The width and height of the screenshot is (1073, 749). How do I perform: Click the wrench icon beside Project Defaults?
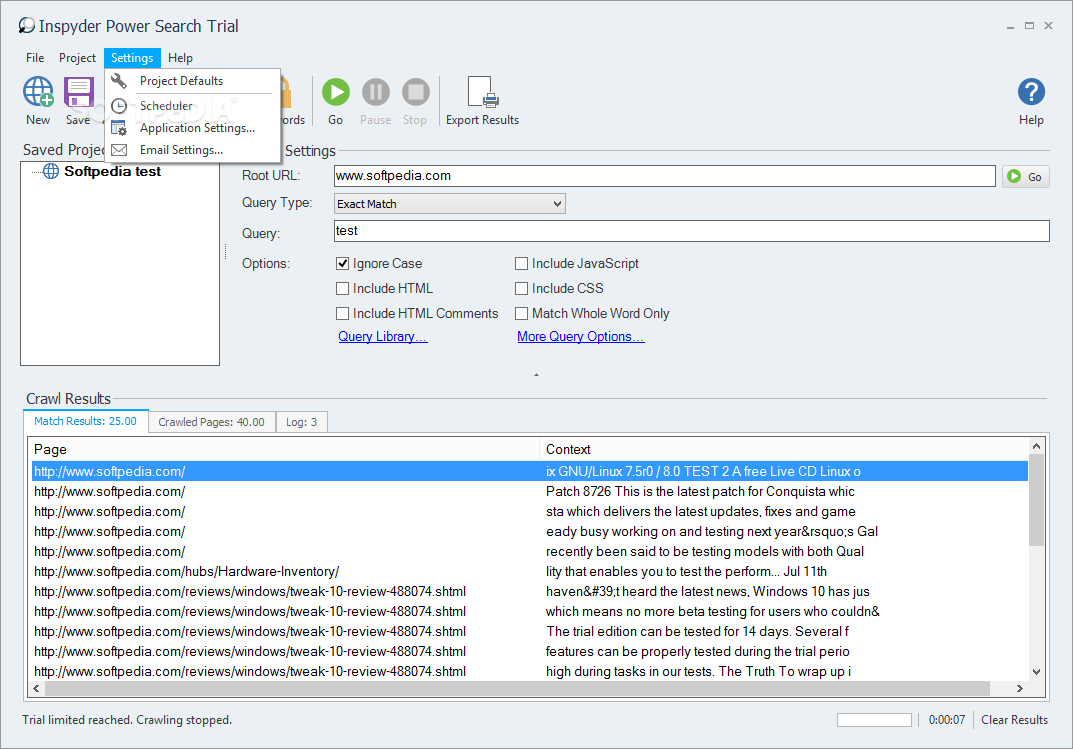(119, 81)
